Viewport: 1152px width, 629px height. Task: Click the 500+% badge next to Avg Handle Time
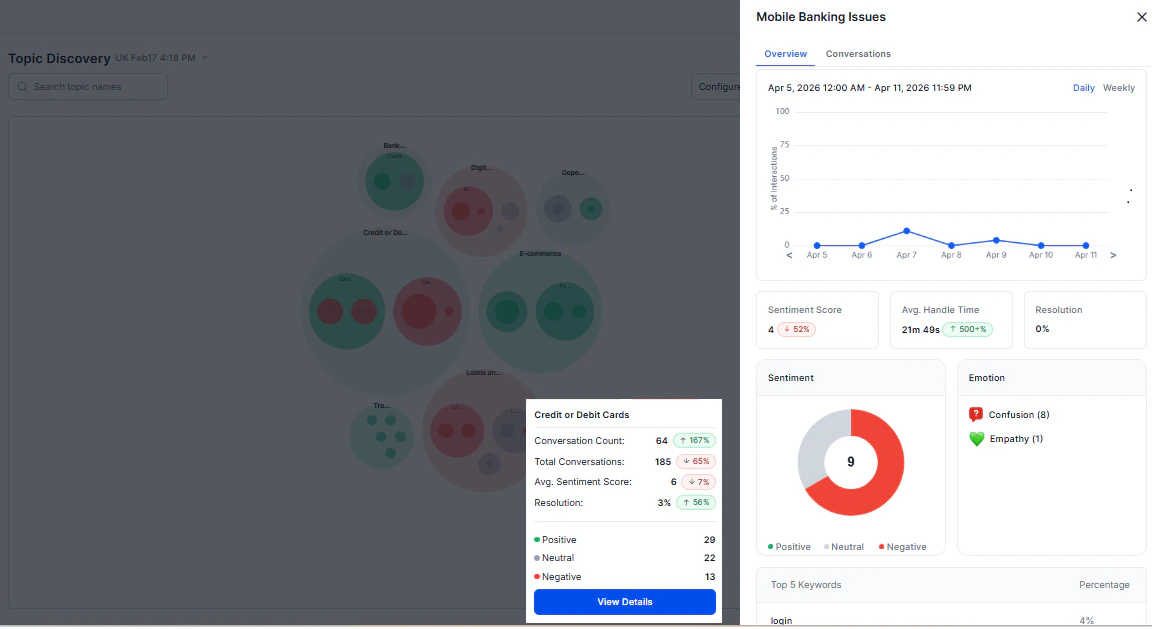970,328
